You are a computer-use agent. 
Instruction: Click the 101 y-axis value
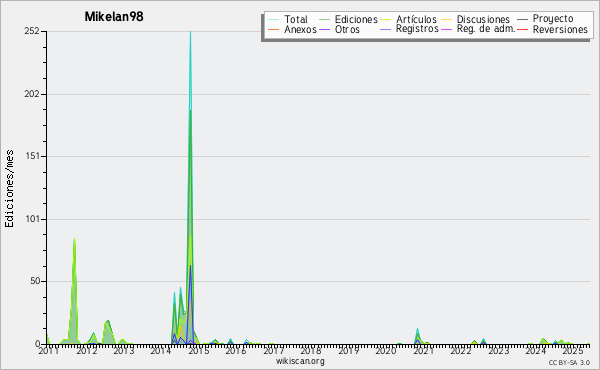33,219
